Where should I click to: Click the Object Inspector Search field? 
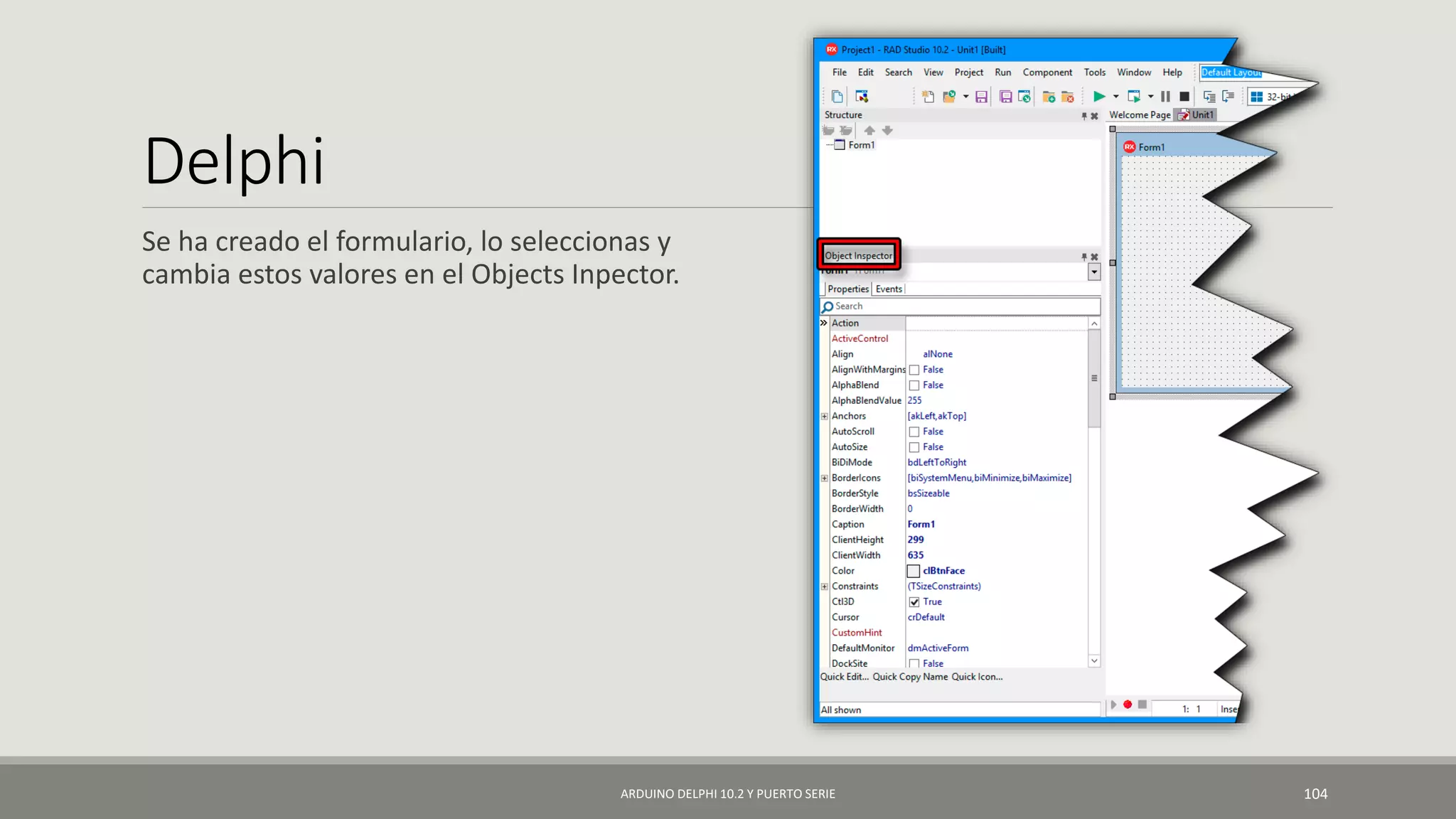960,306
